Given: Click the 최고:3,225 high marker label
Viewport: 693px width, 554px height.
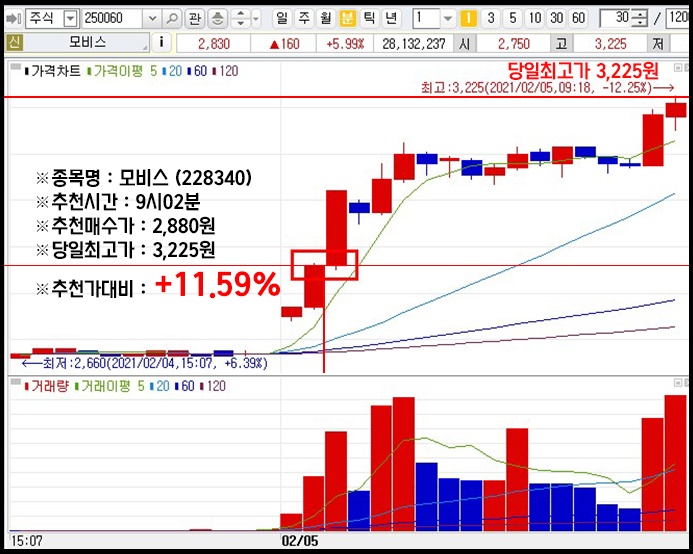Looking at the screenshot, I should (547, 88).
